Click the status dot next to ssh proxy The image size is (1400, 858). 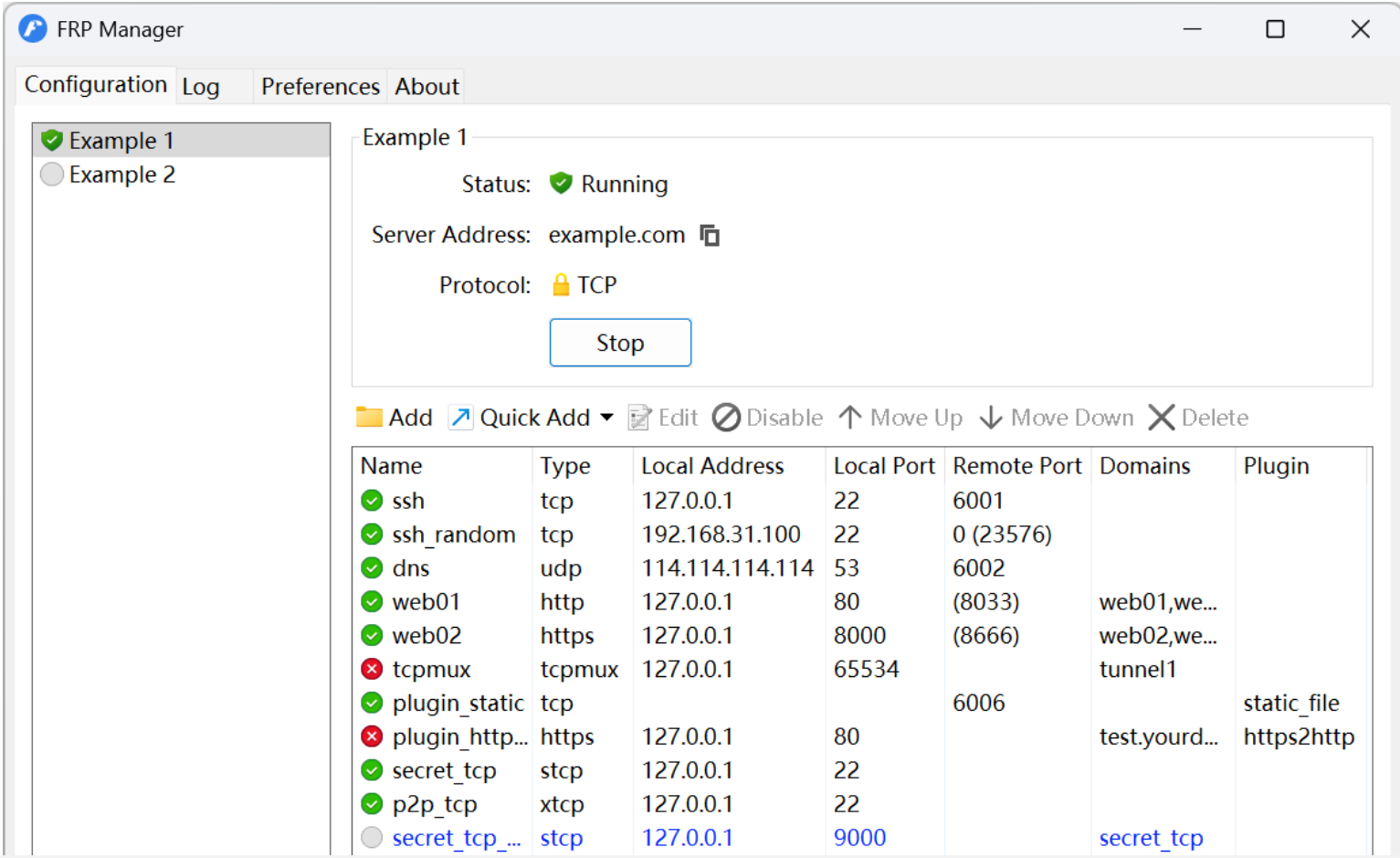372,500
